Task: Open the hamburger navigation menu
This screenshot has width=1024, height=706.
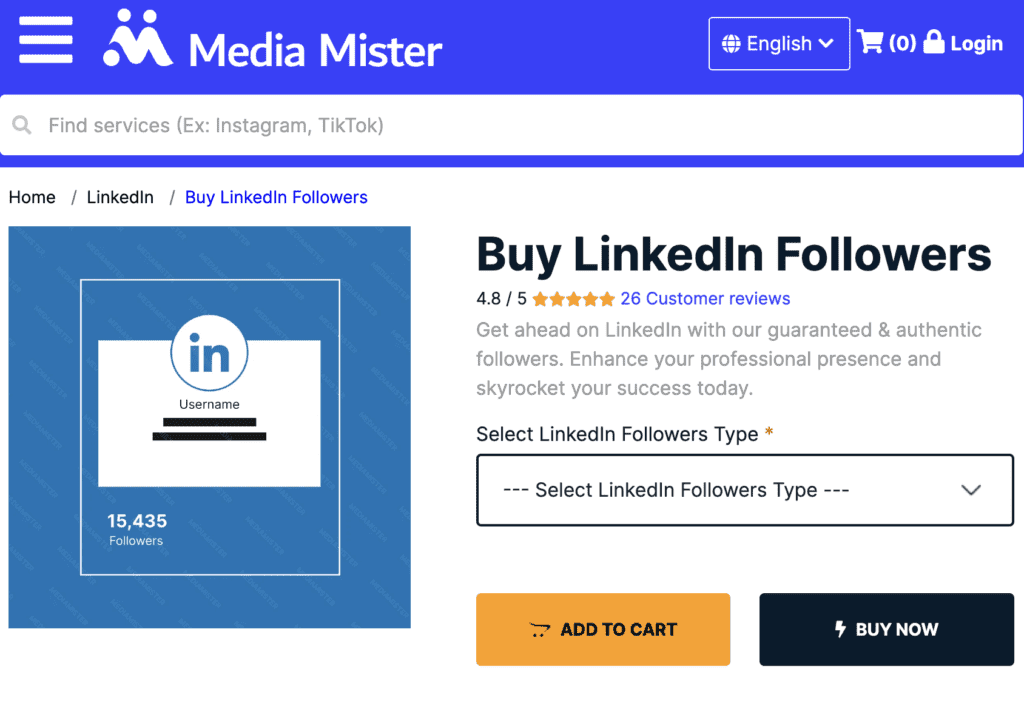Action: click(45, 40)
